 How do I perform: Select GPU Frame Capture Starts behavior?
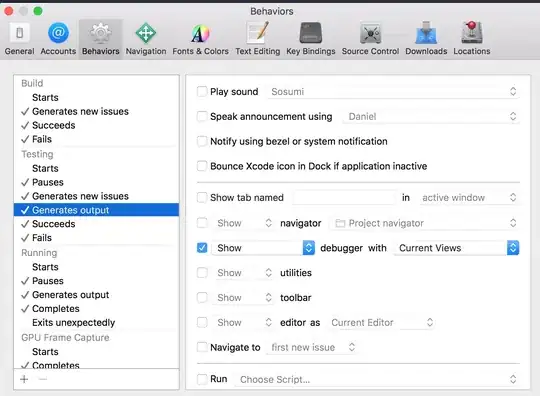click(96, 352)
